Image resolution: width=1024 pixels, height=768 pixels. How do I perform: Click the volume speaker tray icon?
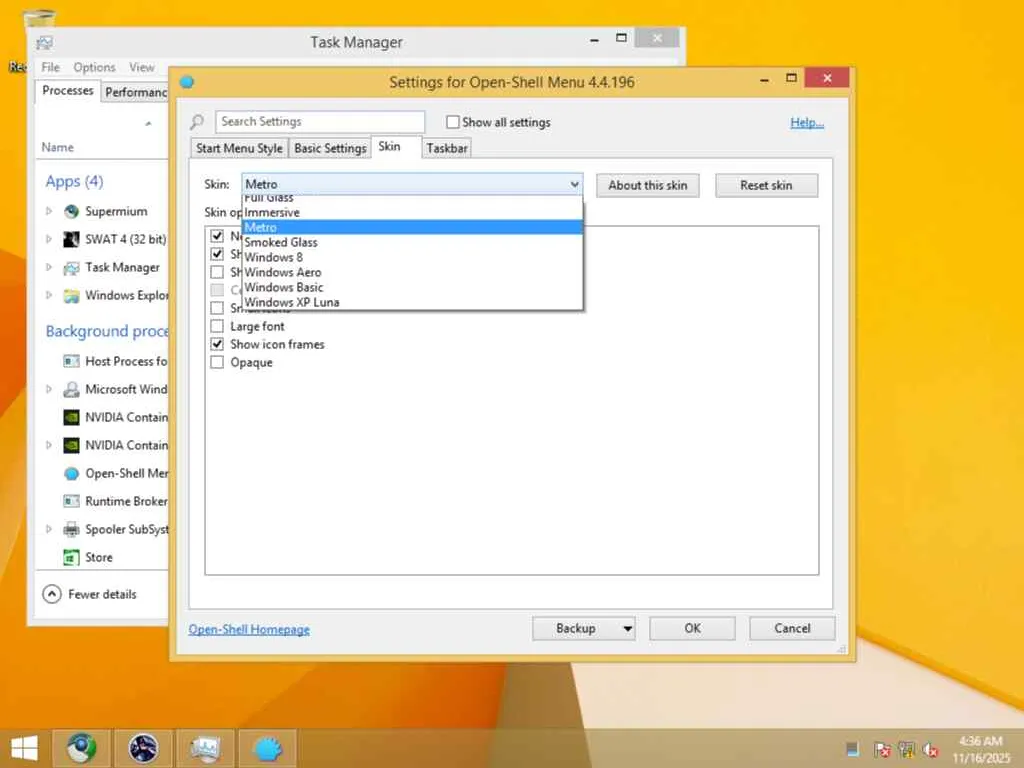pyautogui.click(x=931, y=750)
